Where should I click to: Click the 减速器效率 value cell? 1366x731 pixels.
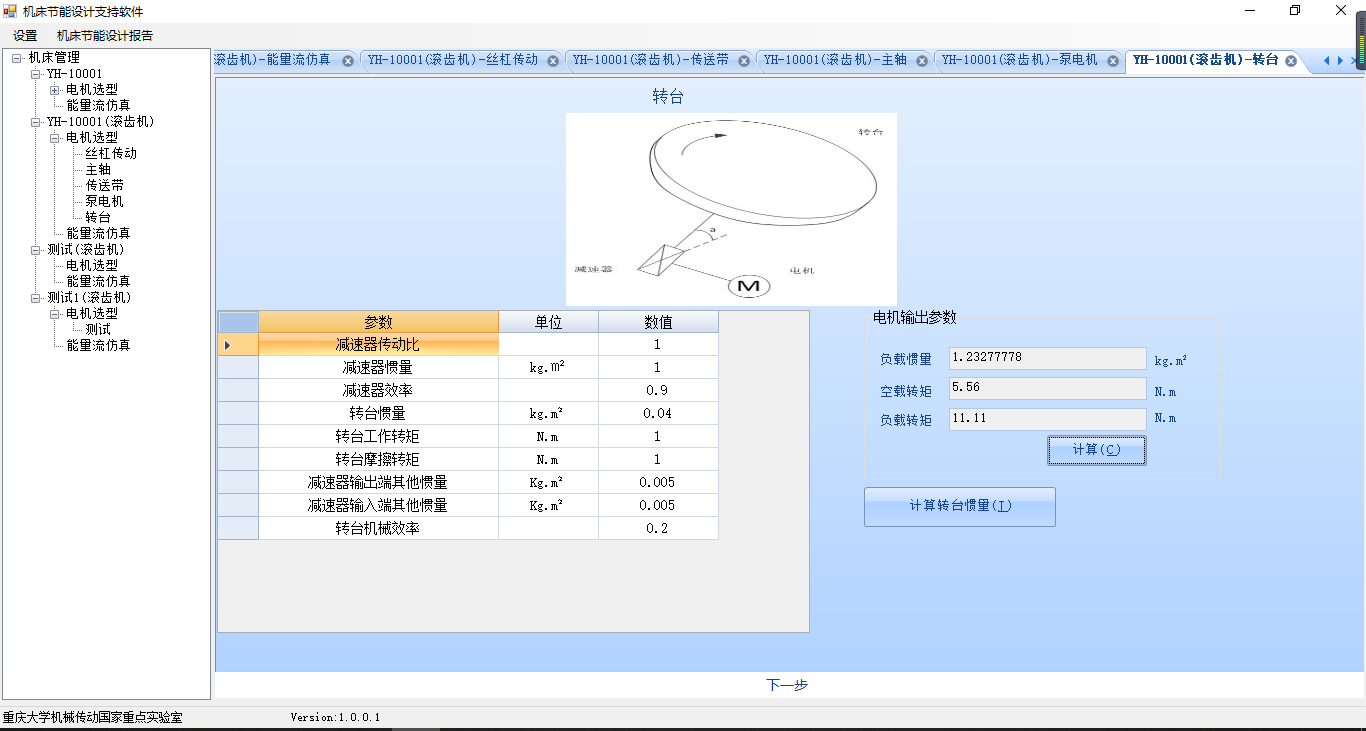657,390
